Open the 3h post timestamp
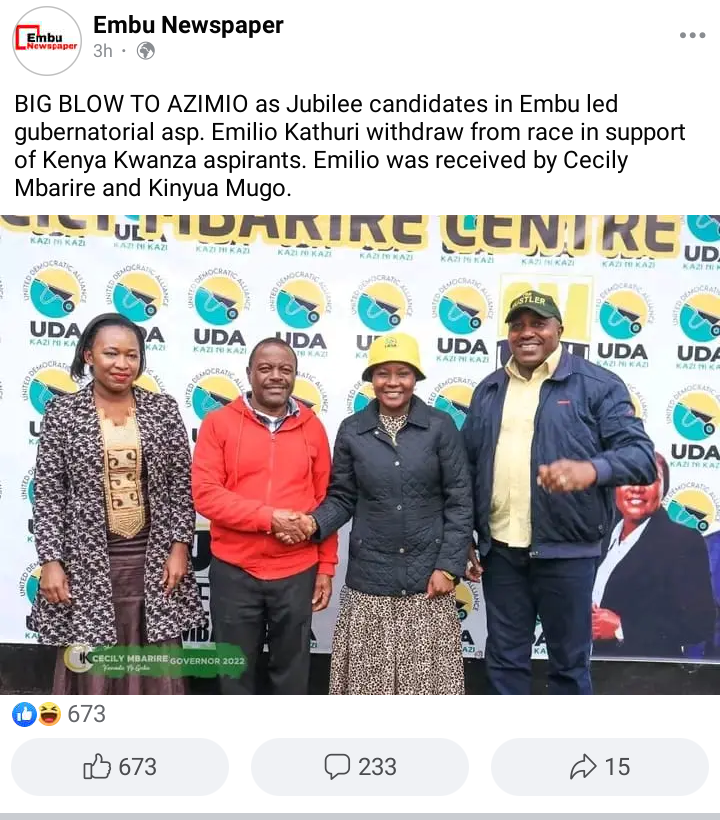720x820 pixels. (x=103, y=51)
